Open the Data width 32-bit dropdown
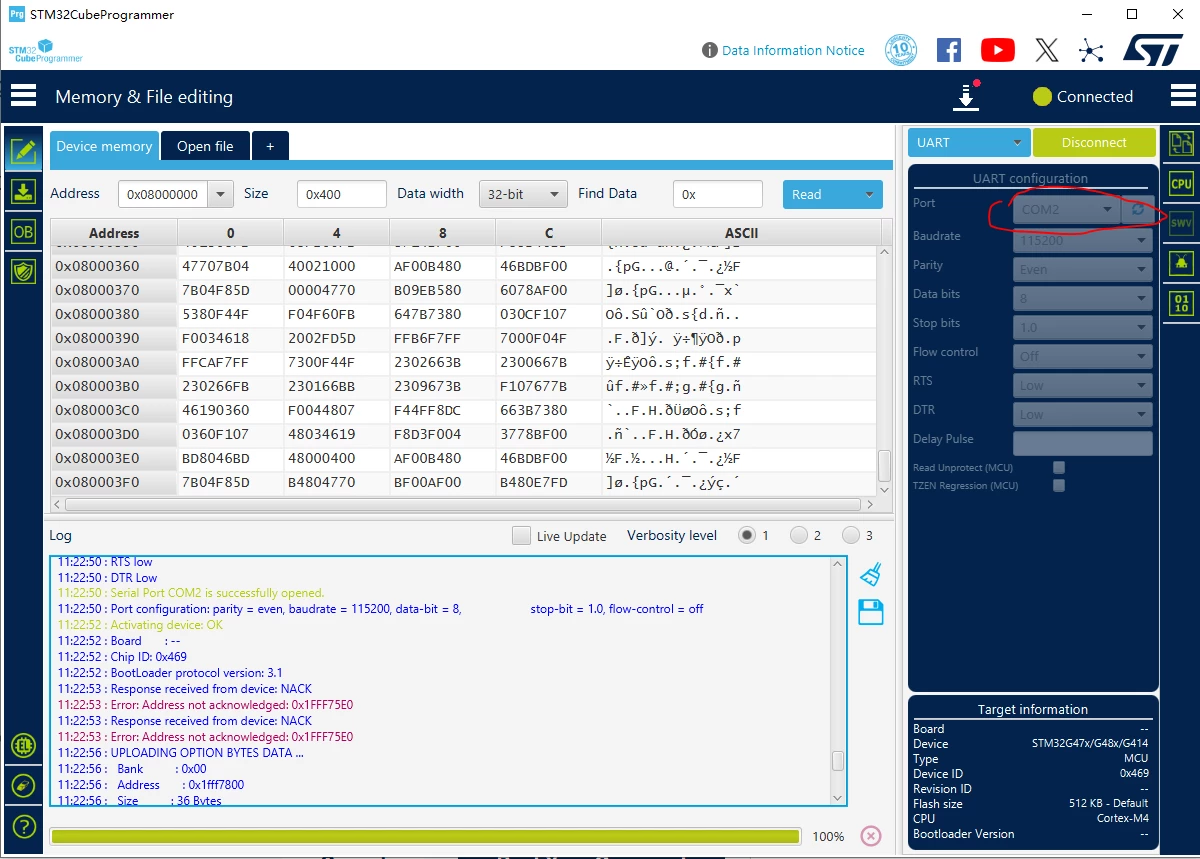The height and width of the screenshot is (859, 1200). click(523, 195)
